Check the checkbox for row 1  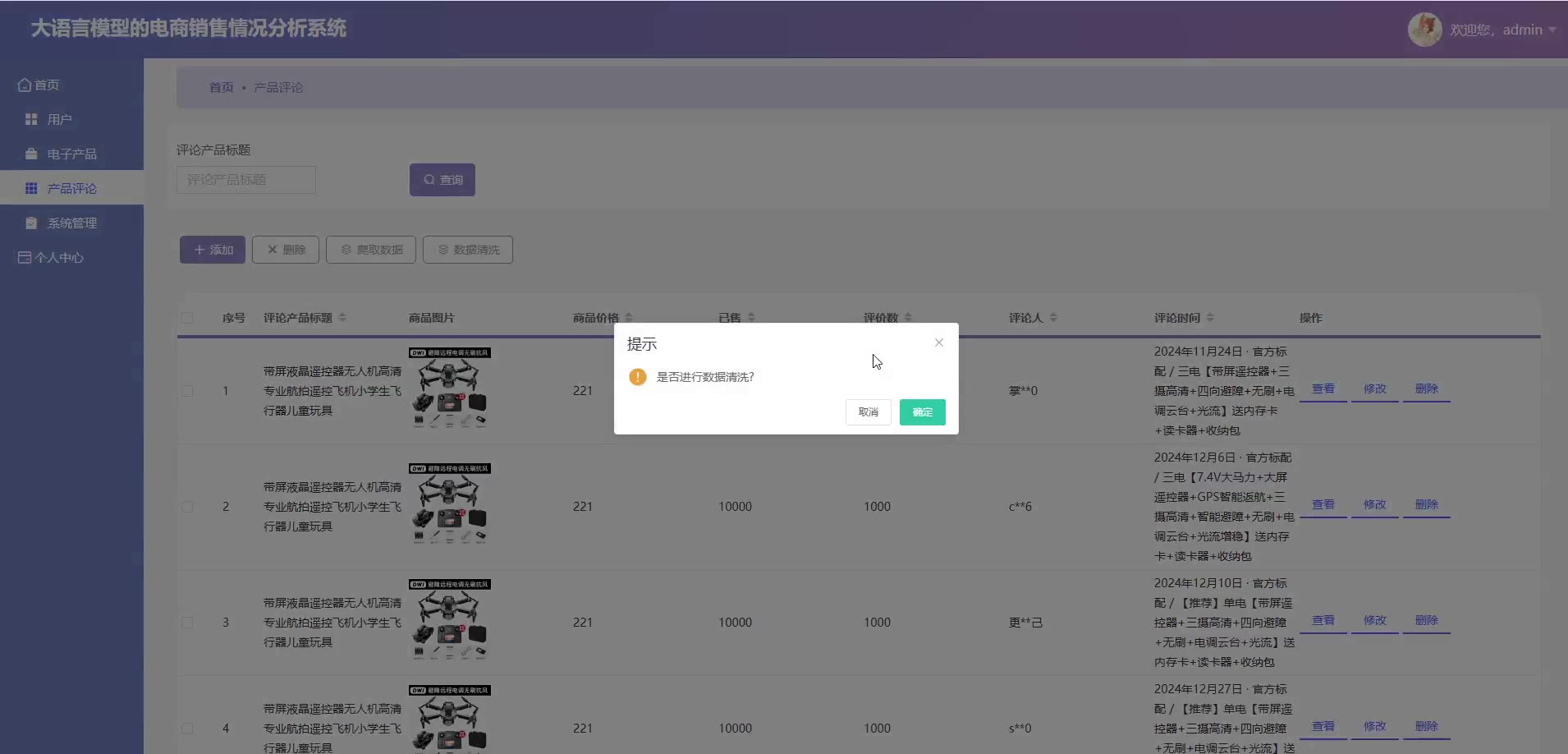[x=187, y=391]
